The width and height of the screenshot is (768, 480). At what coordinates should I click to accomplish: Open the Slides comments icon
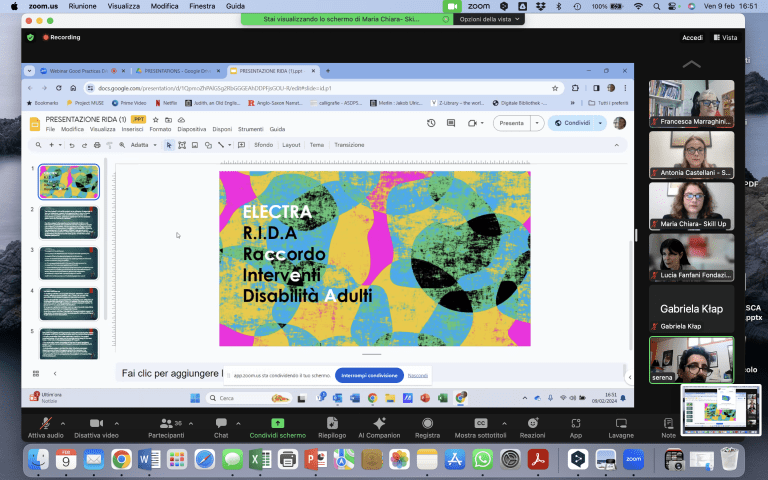[451, 123]
